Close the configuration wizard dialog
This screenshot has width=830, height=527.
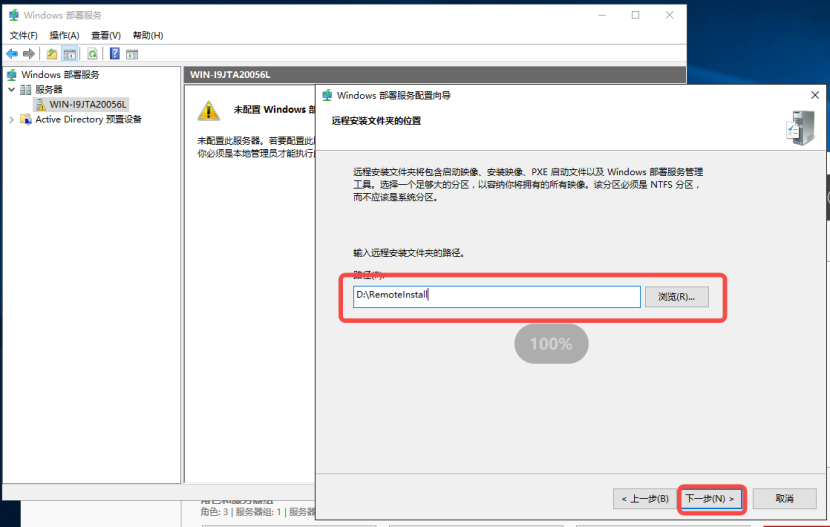point(815,95)
